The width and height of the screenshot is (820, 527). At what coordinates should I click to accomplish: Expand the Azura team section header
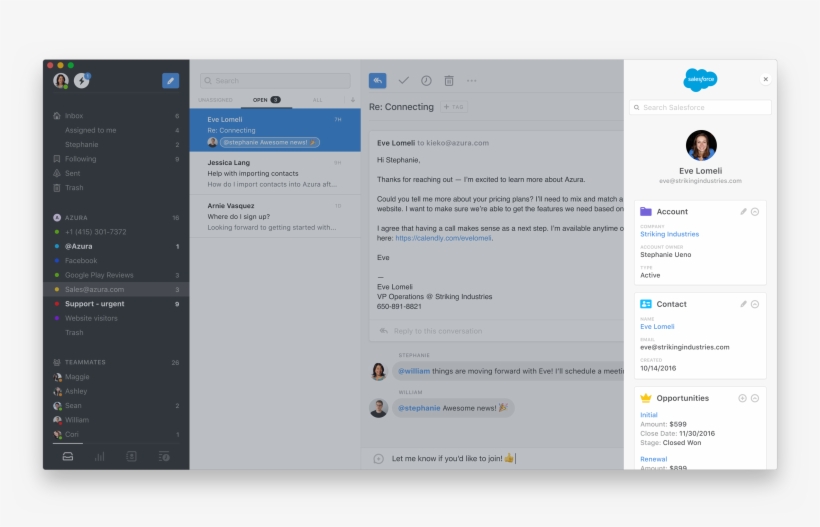[116, 217]
